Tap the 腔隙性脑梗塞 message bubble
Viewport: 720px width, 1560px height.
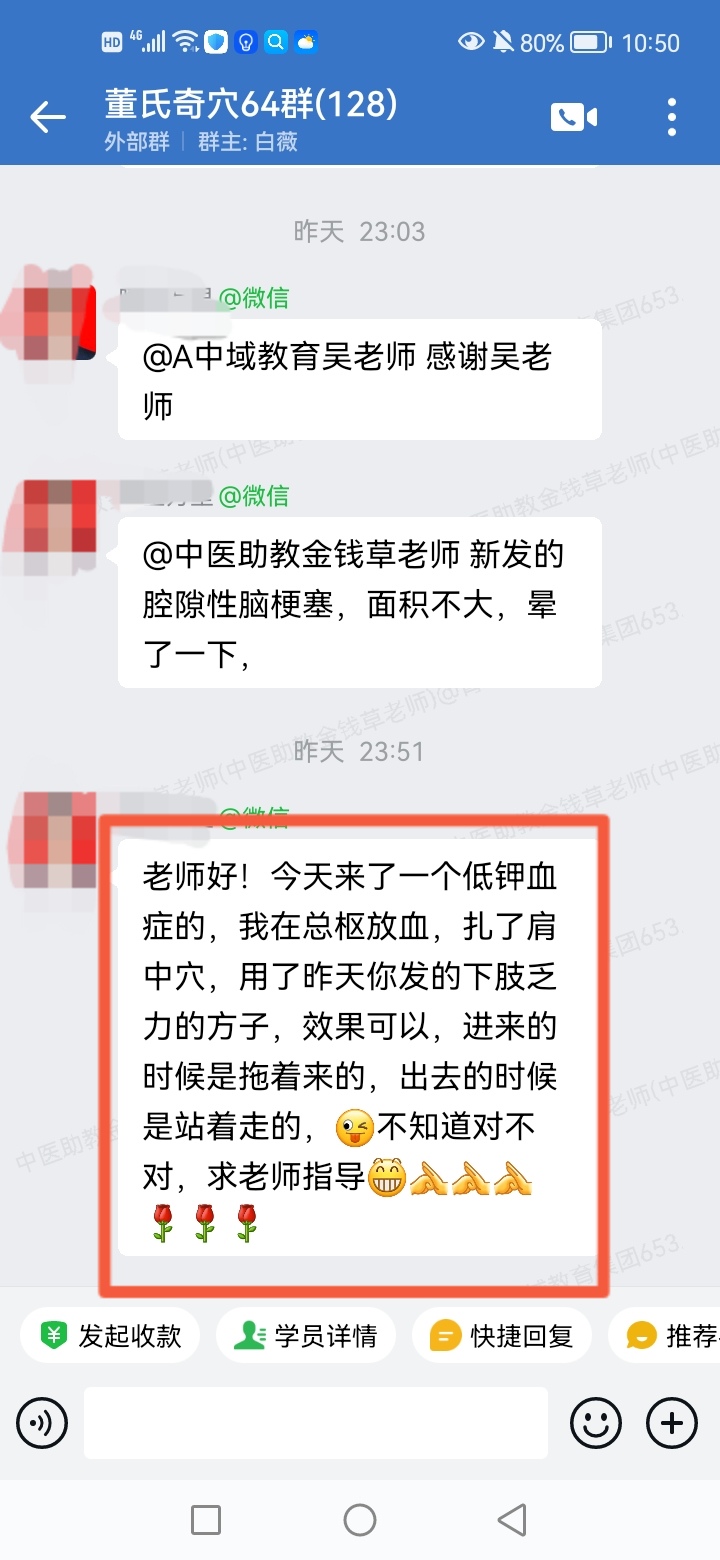click(x=360, y=603)
